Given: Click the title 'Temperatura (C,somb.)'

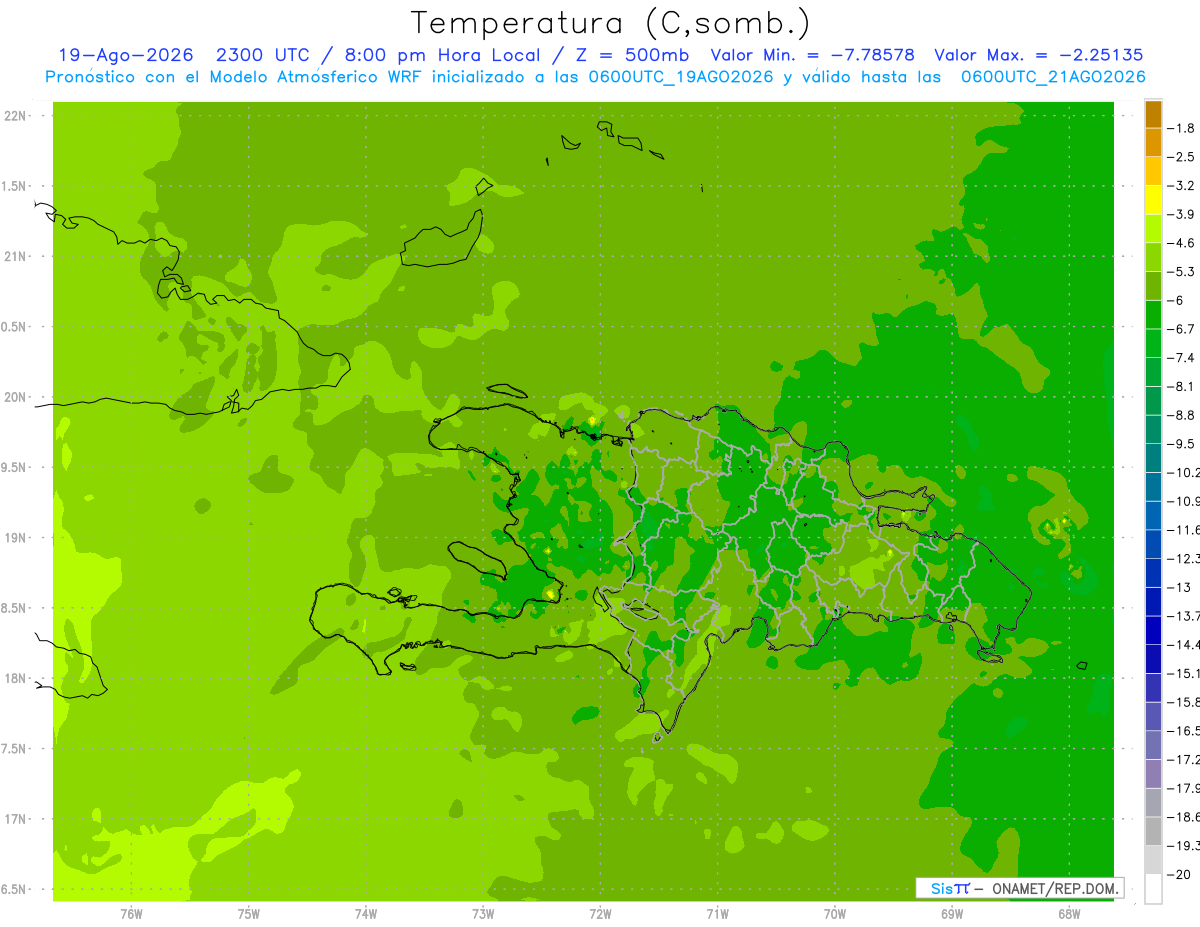Looking at the screenshot, I should [611, 23].
